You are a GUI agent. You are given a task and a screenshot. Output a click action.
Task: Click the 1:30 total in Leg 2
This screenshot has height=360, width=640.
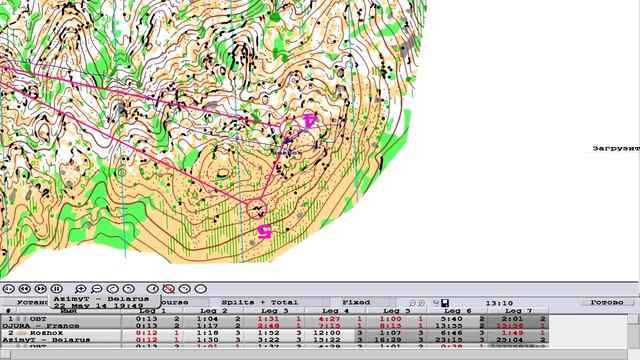[x=207, y=340]
